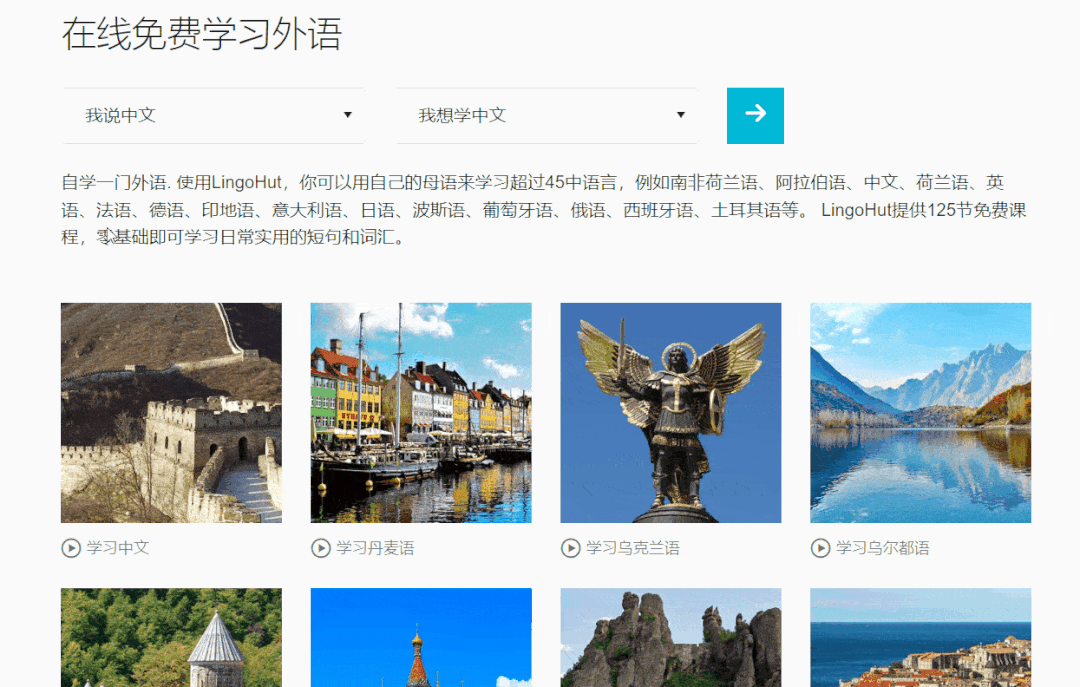The image size is (1080, 687).
Task: Open the 学习中文 link
Action: click(x=118, y=548)
